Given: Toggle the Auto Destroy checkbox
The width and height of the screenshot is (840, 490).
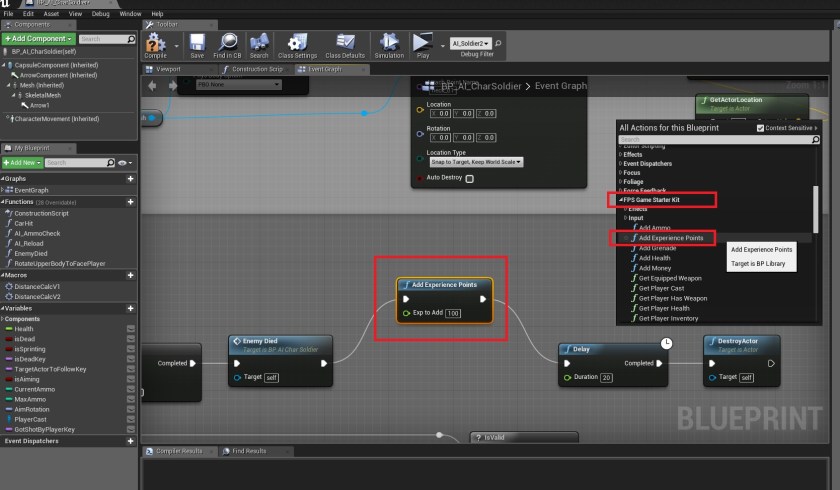Looking at the screenshot, I should coord(470,179).
